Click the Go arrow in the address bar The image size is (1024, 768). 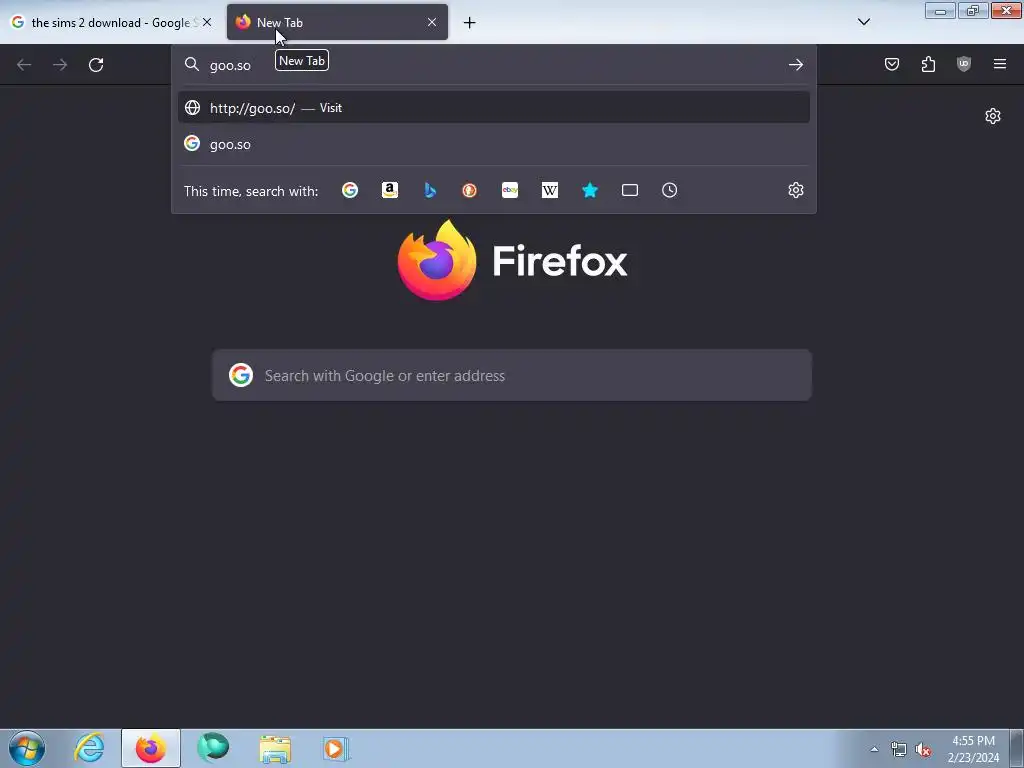click(x=795, y=65)
